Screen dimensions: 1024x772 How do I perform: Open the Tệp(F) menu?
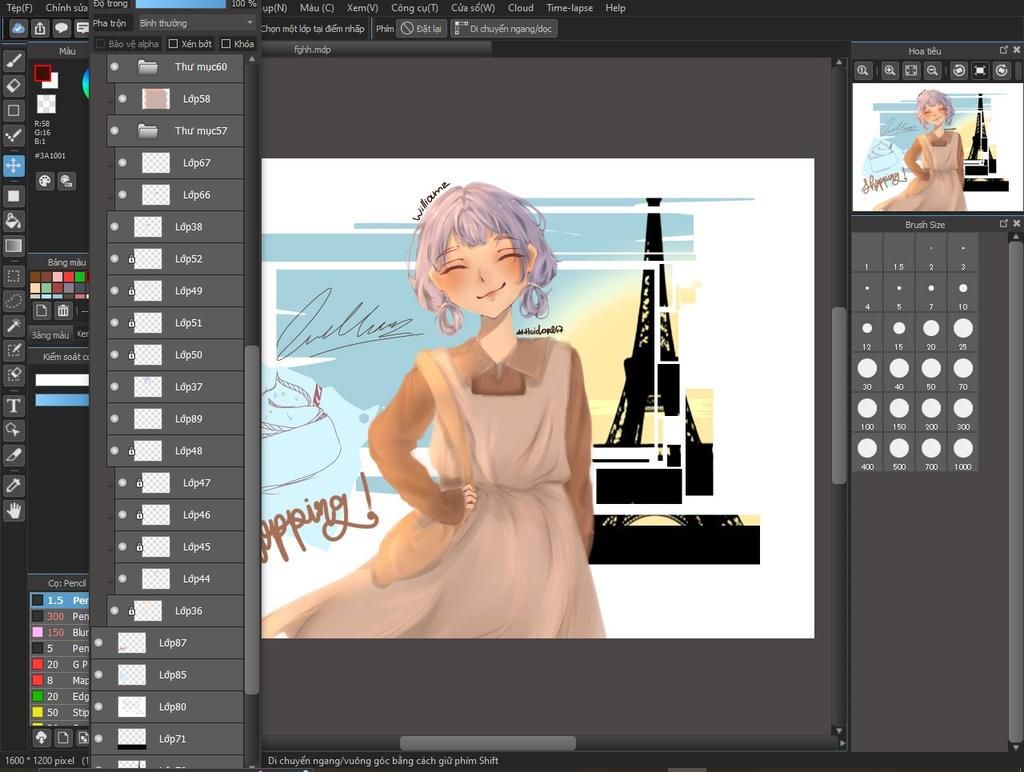(x=19, y=8)
